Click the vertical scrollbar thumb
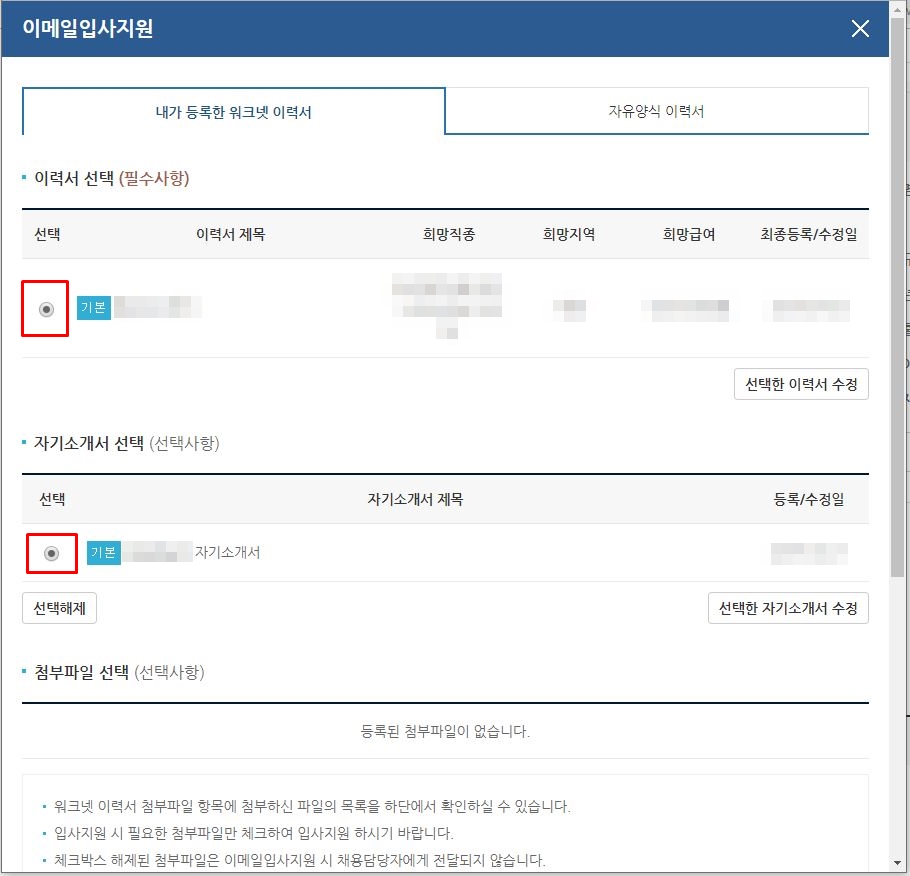 899,296
